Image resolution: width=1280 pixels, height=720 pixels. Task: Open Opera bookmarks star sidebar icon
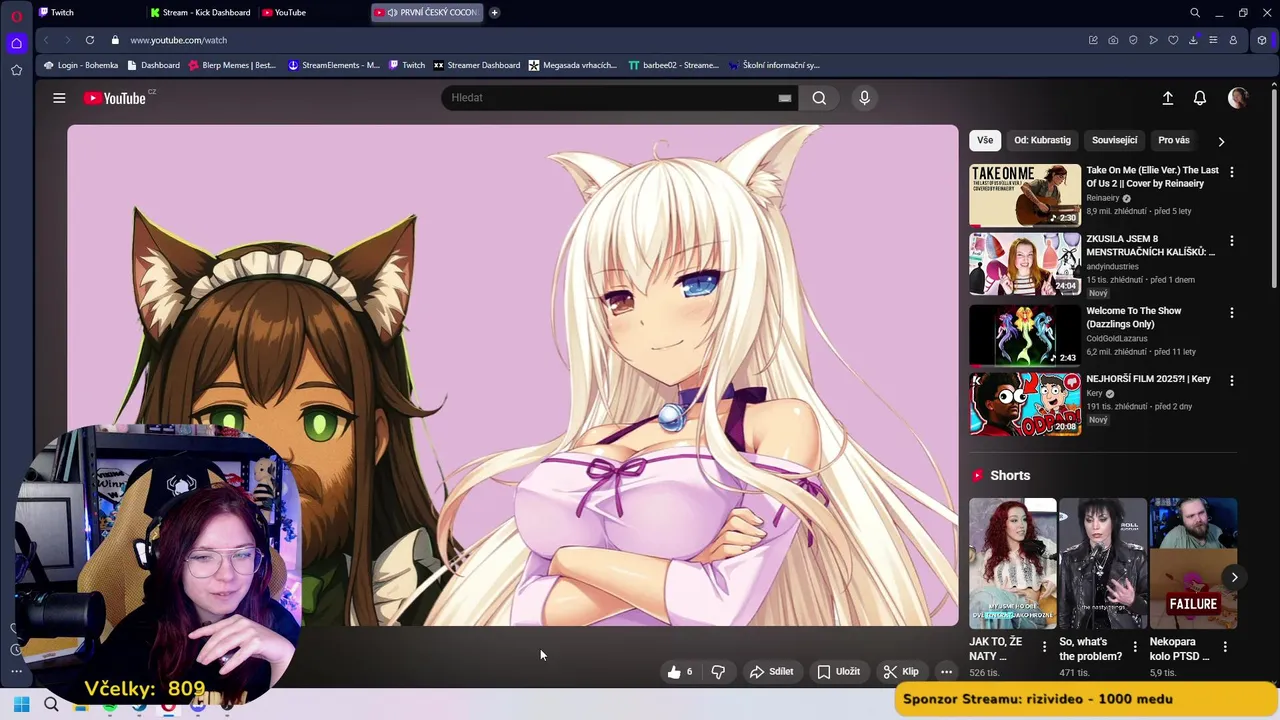[x=16, y=70]
